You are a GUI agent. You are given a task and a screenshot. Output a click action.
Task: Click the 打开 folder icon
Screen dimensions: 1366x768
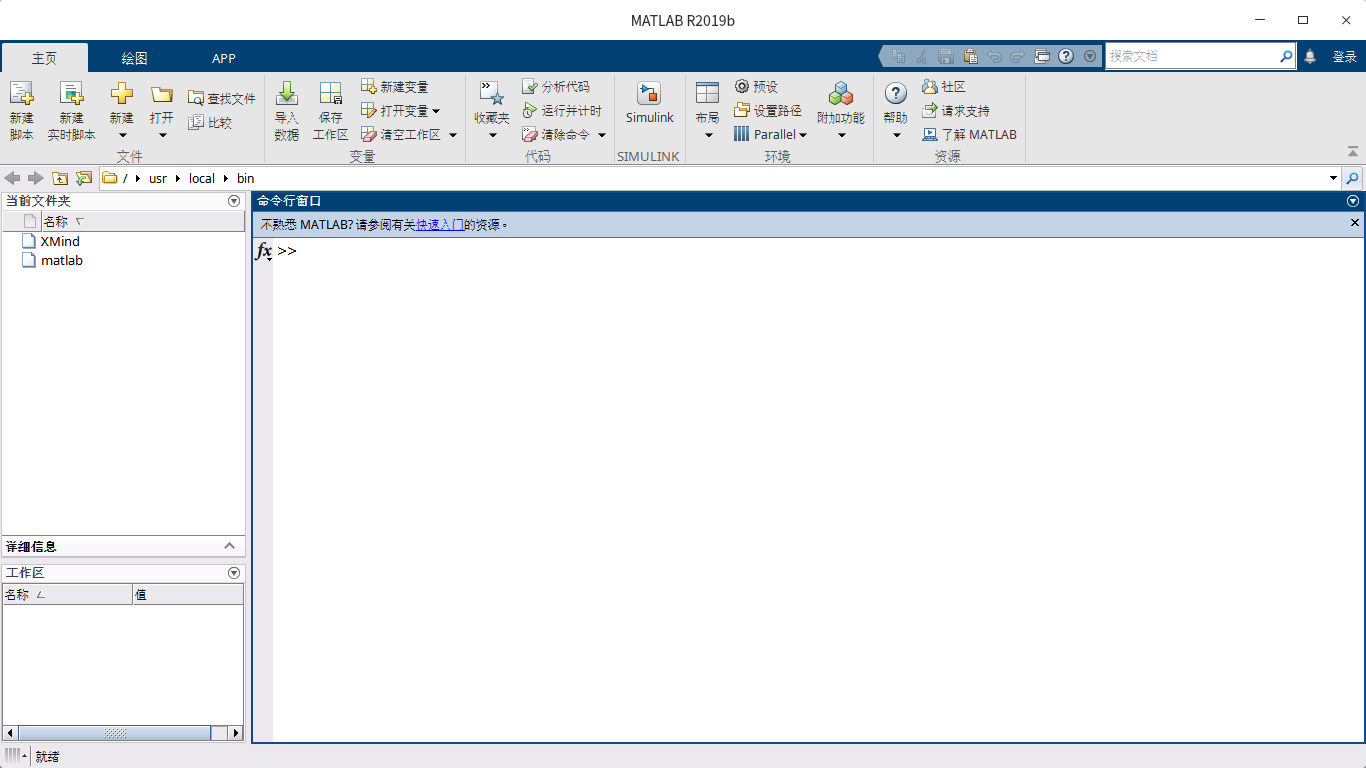point(162,95)
